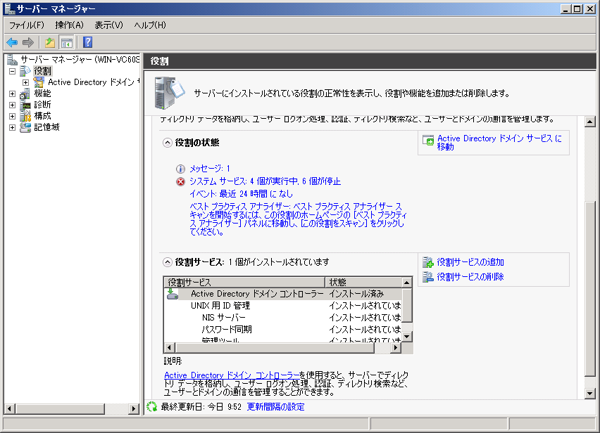Open help with the question mark icon
Image resolution: width=600 pixels, height=433 pixels.
point(88,42)
